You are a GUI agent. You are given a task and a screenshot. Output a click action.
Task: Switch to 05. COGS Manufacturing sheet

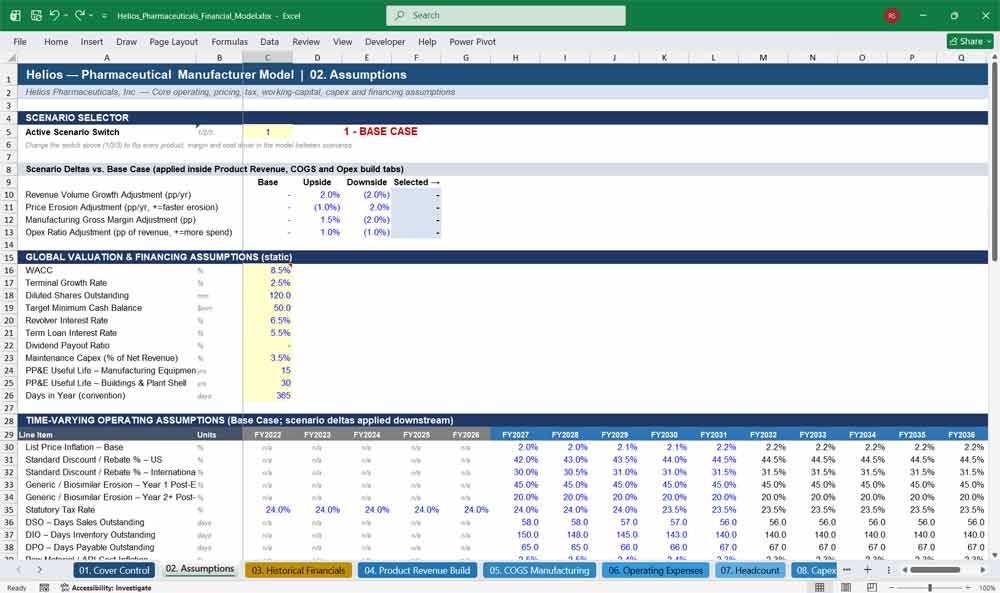pyautogui.click(x=539, y=570)
